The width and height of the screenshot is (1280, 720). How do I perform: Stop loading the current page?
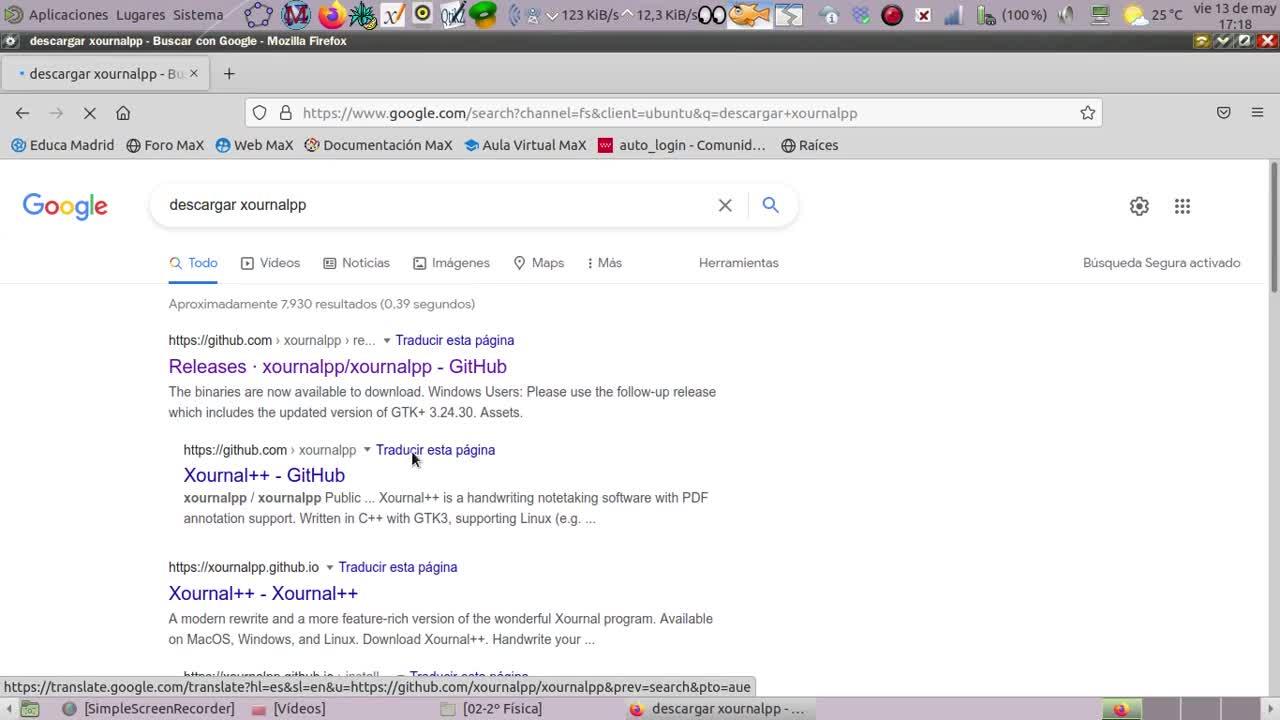pos(89,113)
